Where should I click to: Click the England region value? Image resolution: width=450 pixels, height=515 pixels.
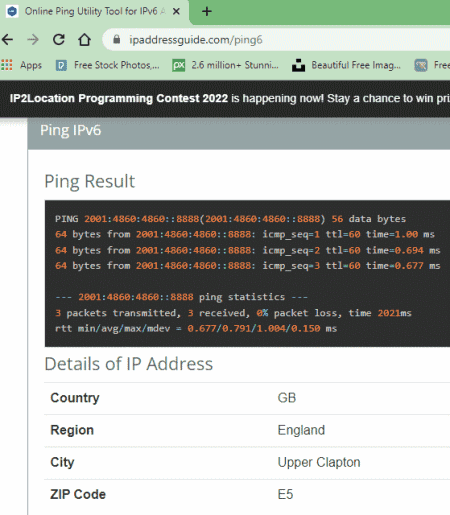(301, 430)
